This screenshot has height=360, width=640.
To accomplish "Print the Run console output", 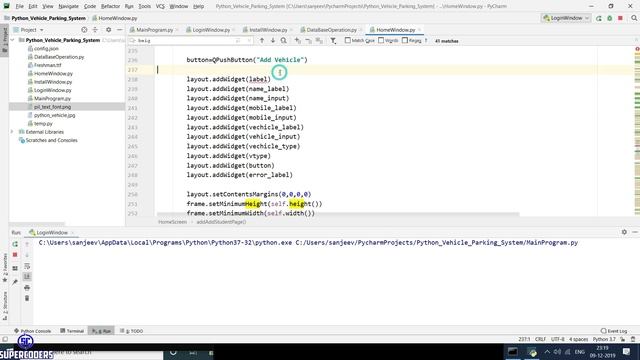I will pos(27,288).
